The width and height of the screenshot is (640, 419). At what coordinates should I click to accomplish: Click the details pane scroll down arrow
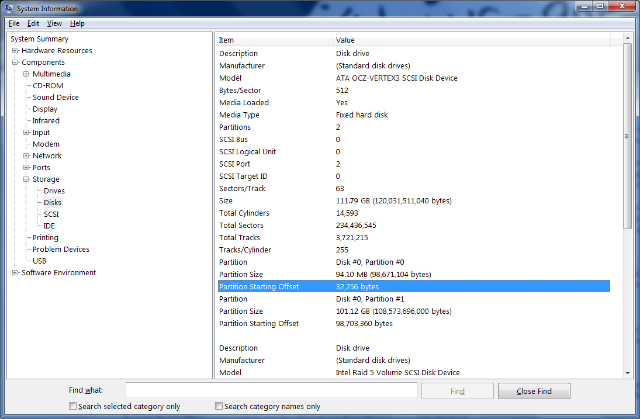click(x=627, y=372)
